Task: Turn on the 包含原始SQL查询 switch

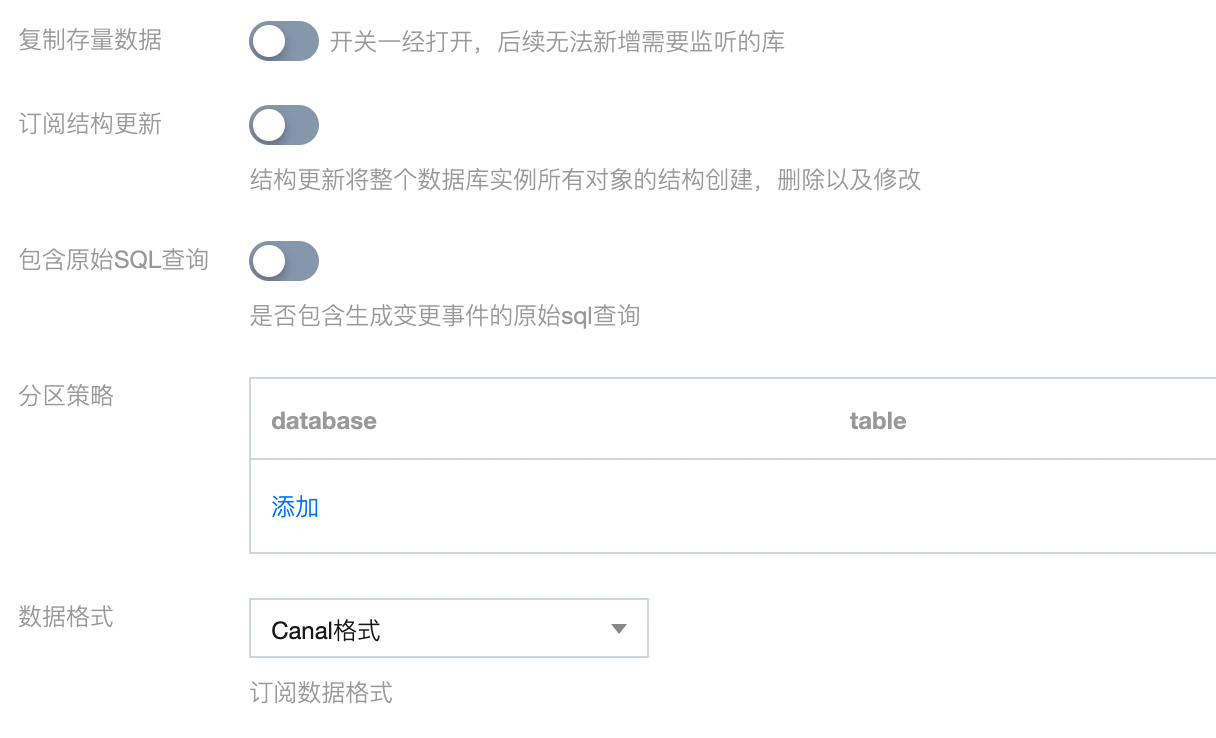Action: (x=284, y=262)
